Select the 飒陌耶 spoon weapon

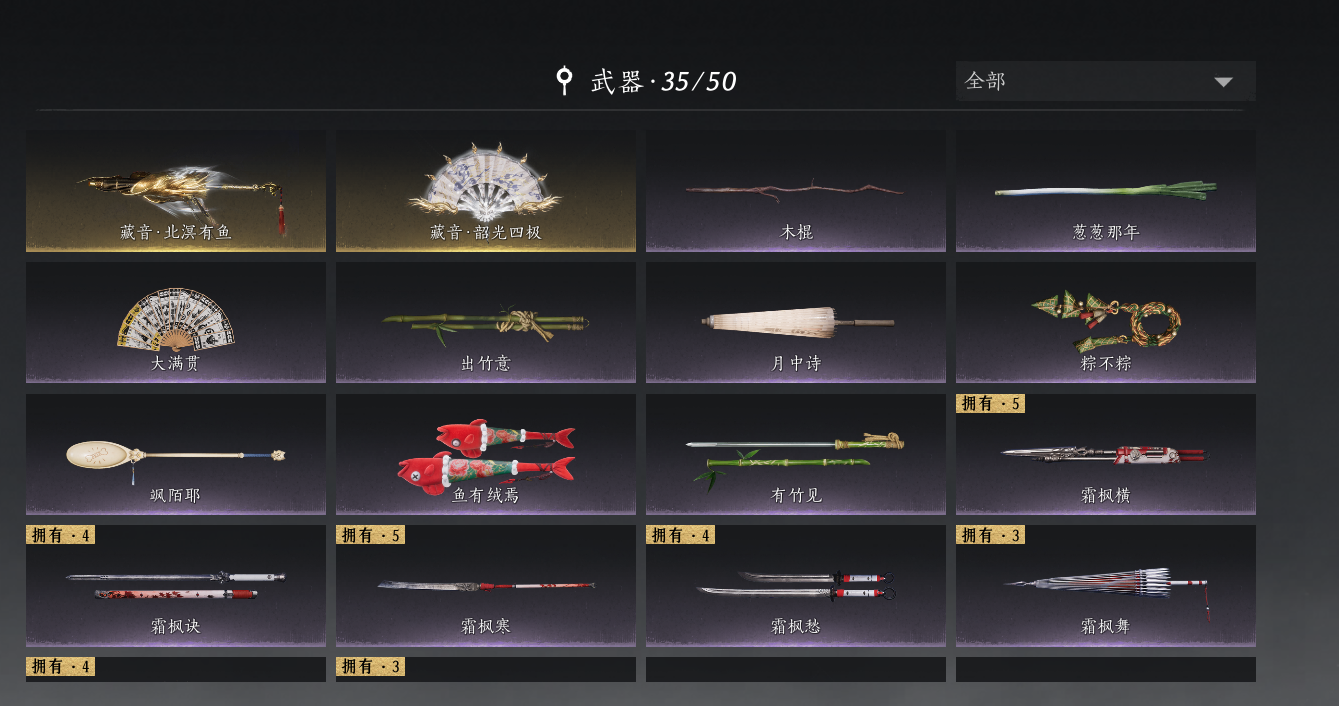pos(176,454)
